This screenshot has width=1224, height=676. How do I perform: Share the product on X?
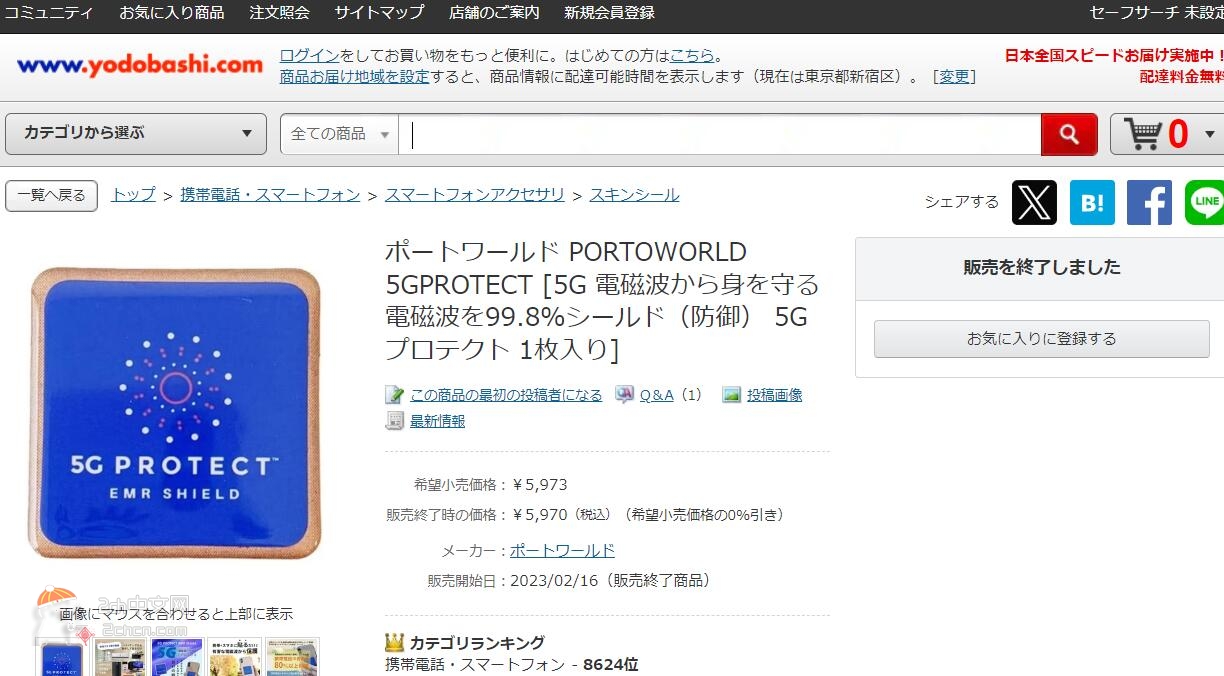pyautogui.click(x=1034, y=202)
